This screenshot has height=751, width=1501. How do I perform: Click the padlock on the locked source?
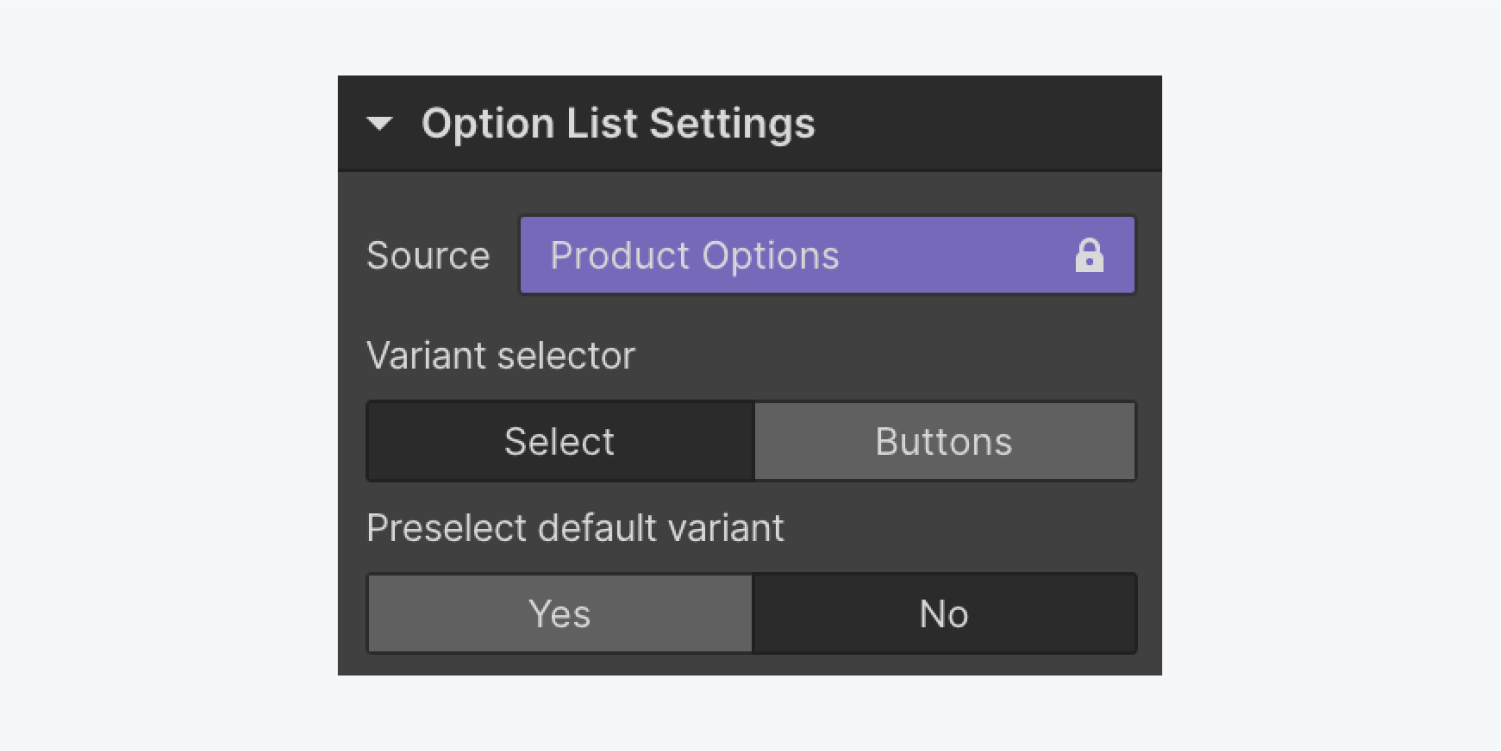click(1089, 256)
